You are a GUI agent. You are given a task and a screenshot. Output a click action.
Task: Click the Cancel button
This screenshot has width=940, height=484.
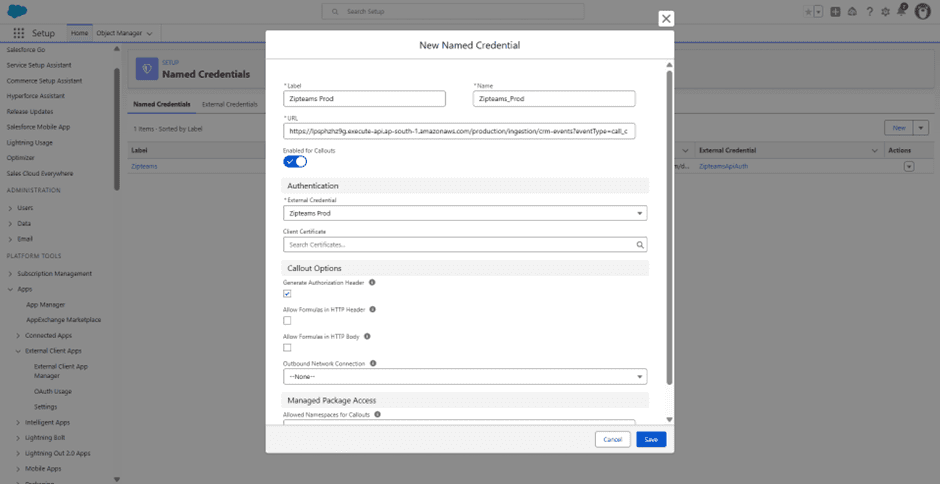(613, 440)
